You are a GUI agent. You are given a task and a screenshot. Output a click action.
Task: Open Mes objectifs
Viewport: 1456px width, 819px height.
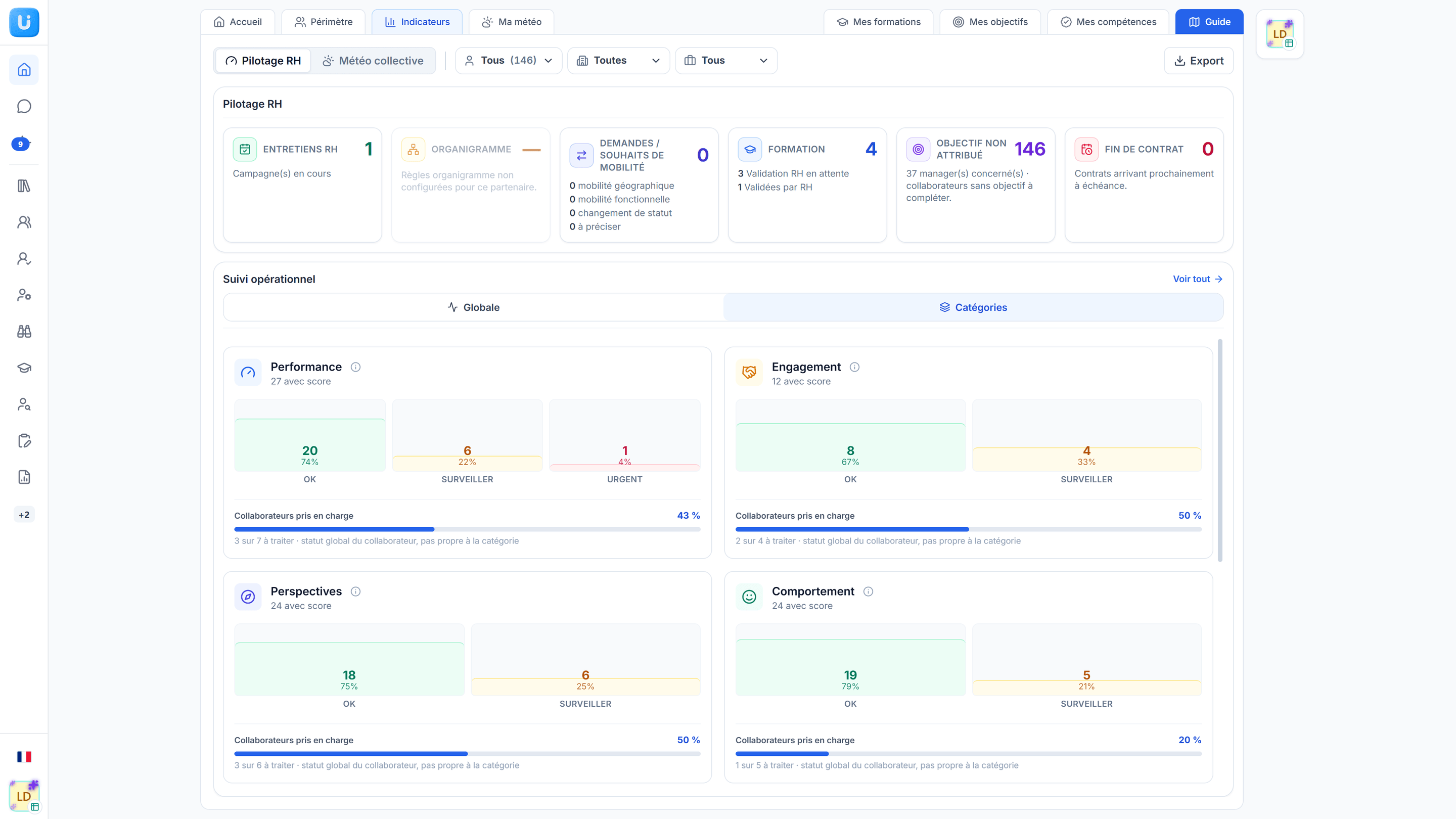click(x=990, y=21)
